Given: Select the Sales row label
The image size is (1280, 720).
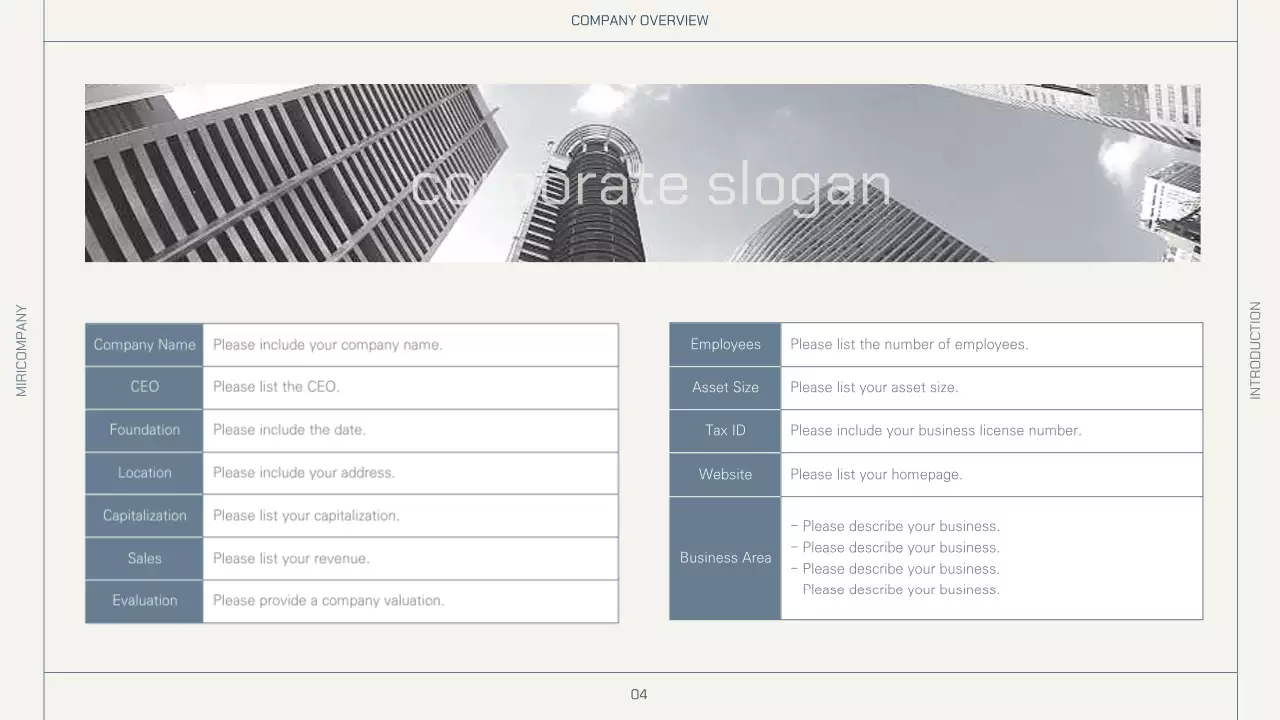Looking at the screenshot, I should pyautogui.click(x=144, y=558).
